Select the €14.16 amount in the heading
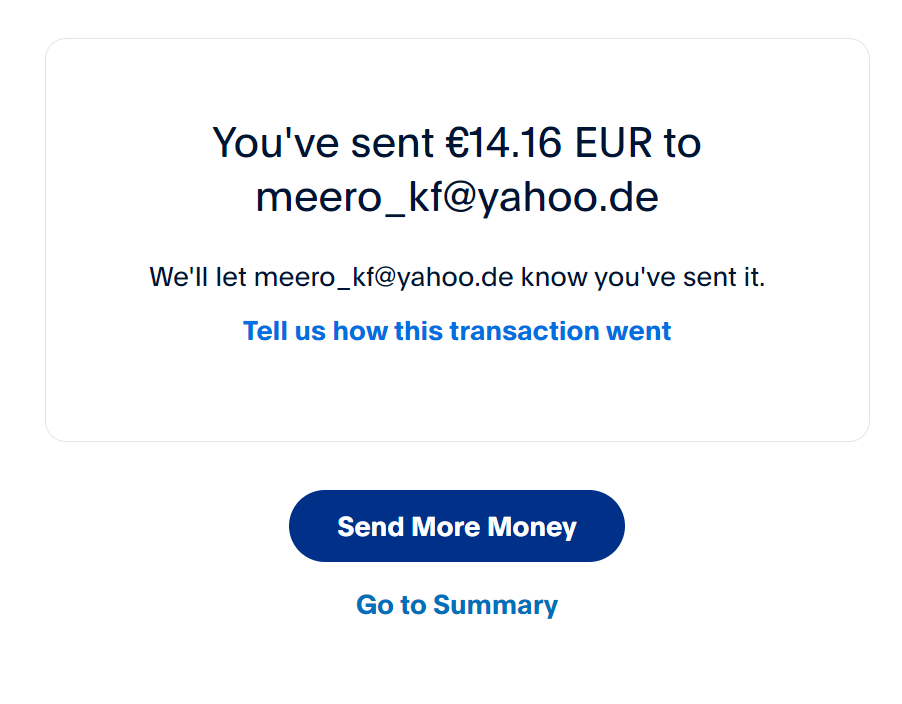Image resolution: width=902 pixels, height=704 pixels. [504, 143]
